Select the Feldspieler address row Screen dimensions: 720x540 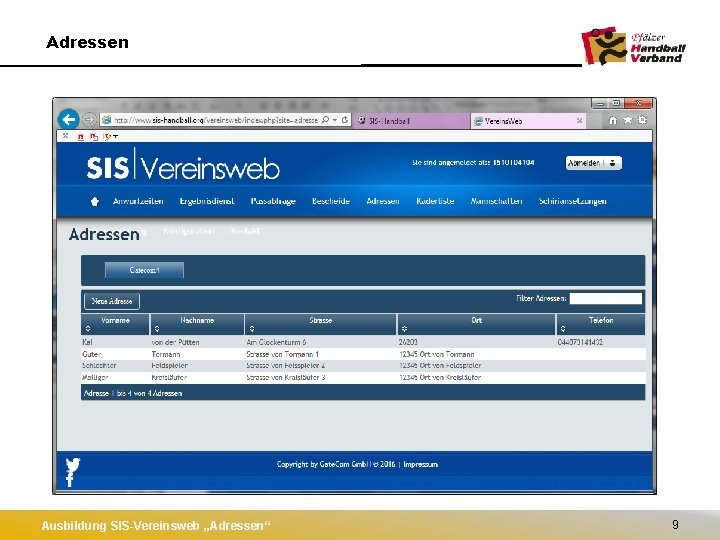363,366
